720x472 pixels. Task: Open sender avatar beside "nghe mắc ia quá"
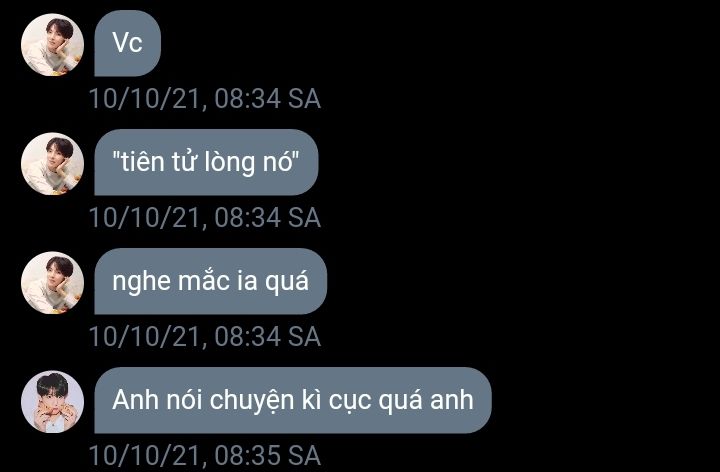(x=52, y=282)
